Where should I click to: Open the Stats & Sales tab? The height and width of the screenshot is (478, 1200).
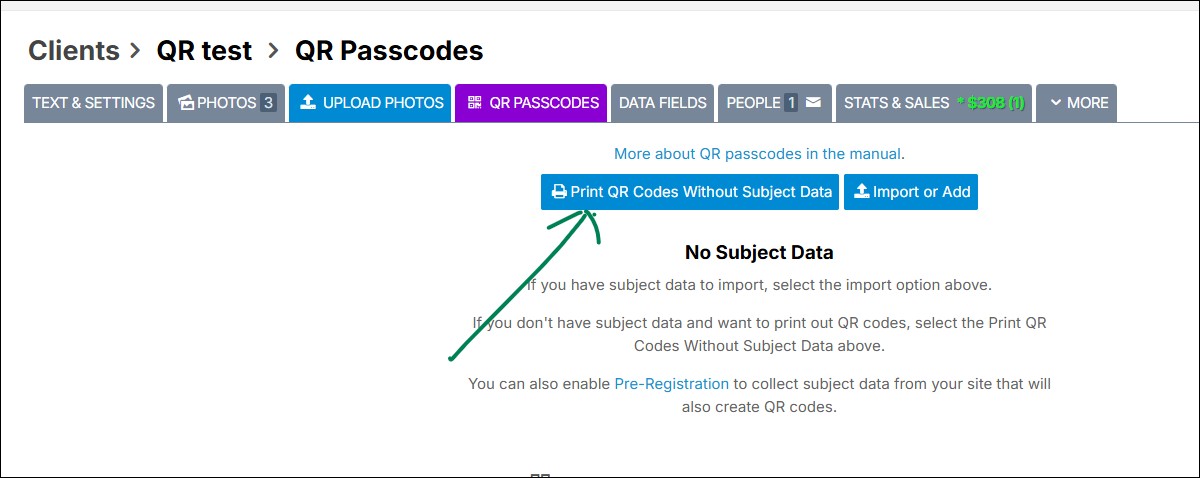(x=896, y=103)
